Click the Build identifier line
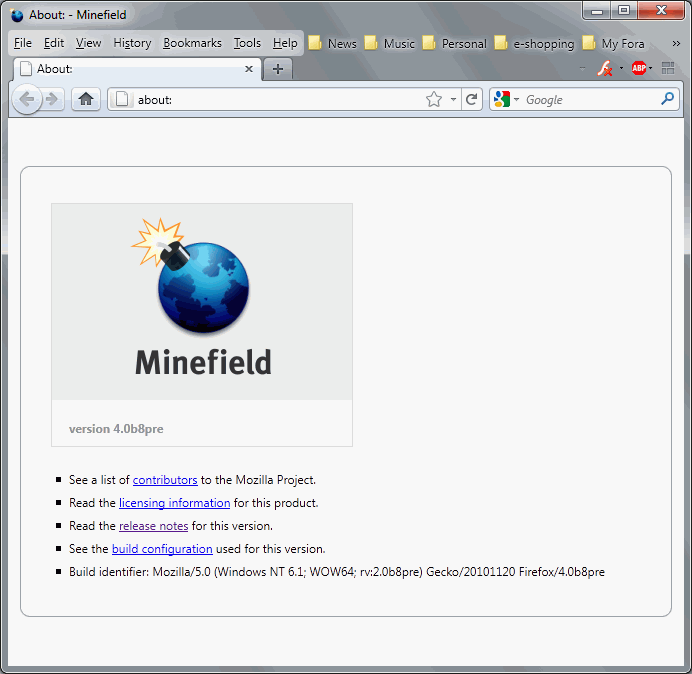This screenshot has width=692, height=674. (x=337, y=572)
